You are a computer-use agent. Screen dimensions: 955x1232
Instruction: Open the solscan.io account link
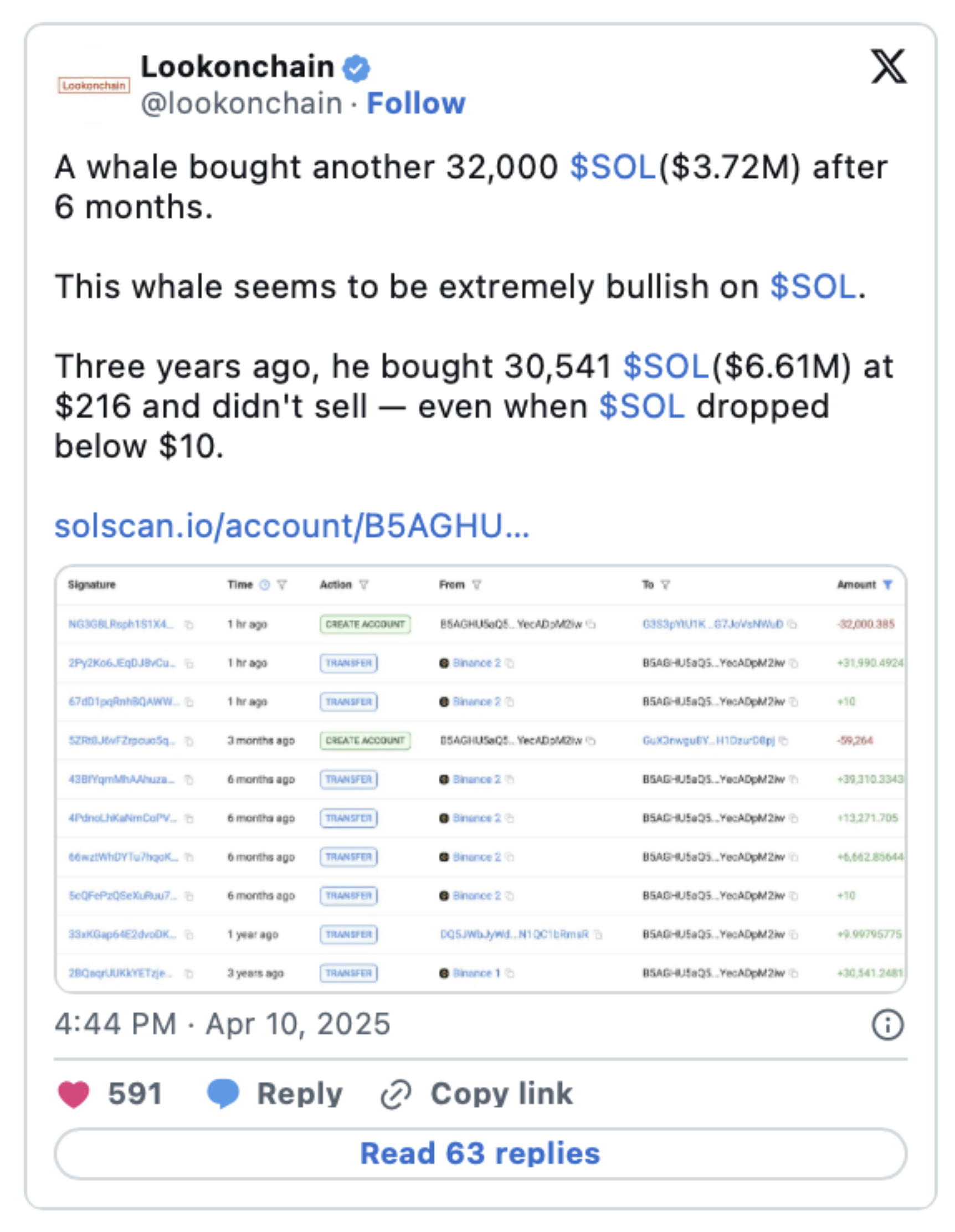pyautogui.click(x=291, y=526)
